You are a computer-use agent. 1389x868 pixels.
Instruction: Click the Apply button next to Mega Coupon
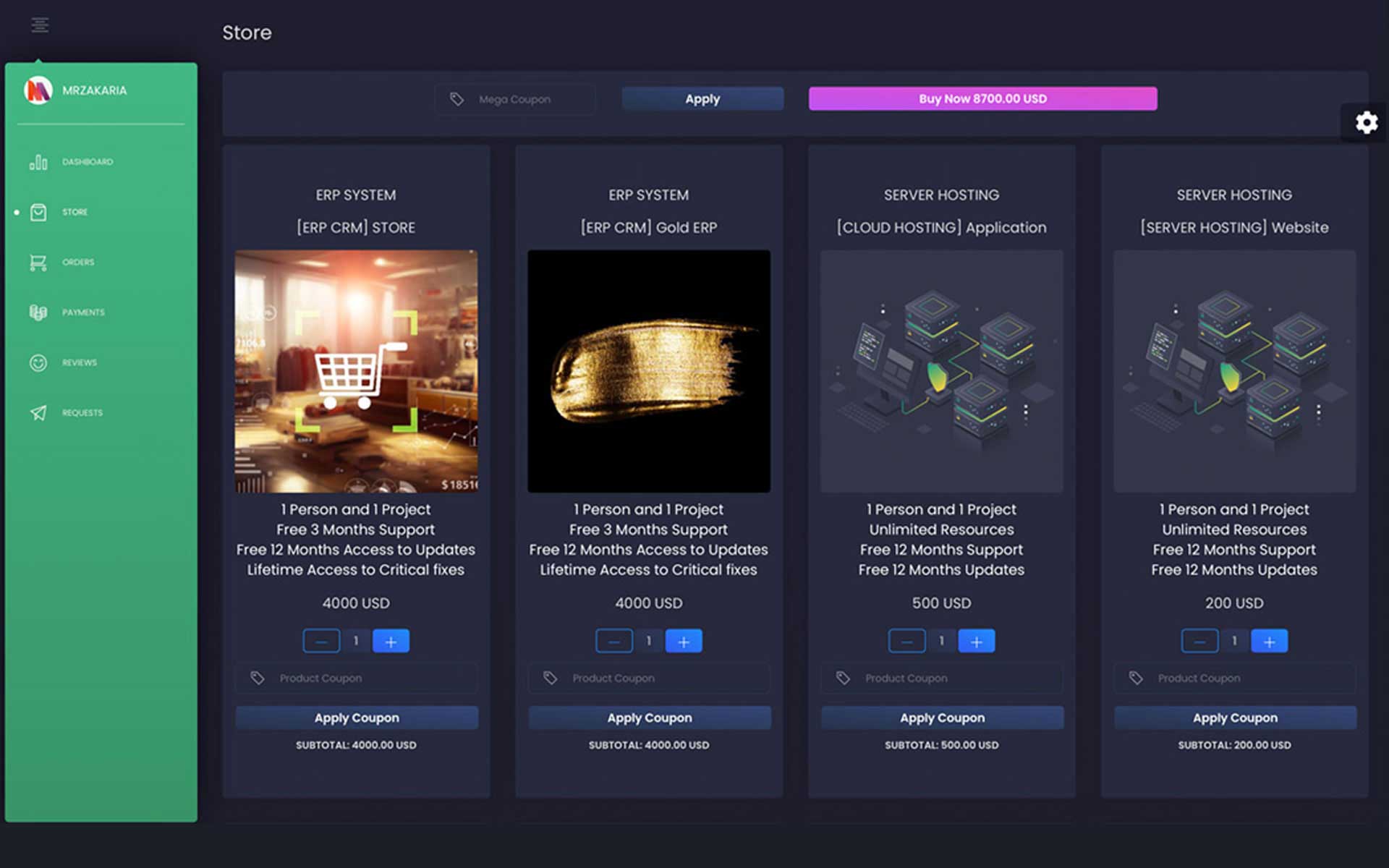pyautogui.click(x=702, y=98)
